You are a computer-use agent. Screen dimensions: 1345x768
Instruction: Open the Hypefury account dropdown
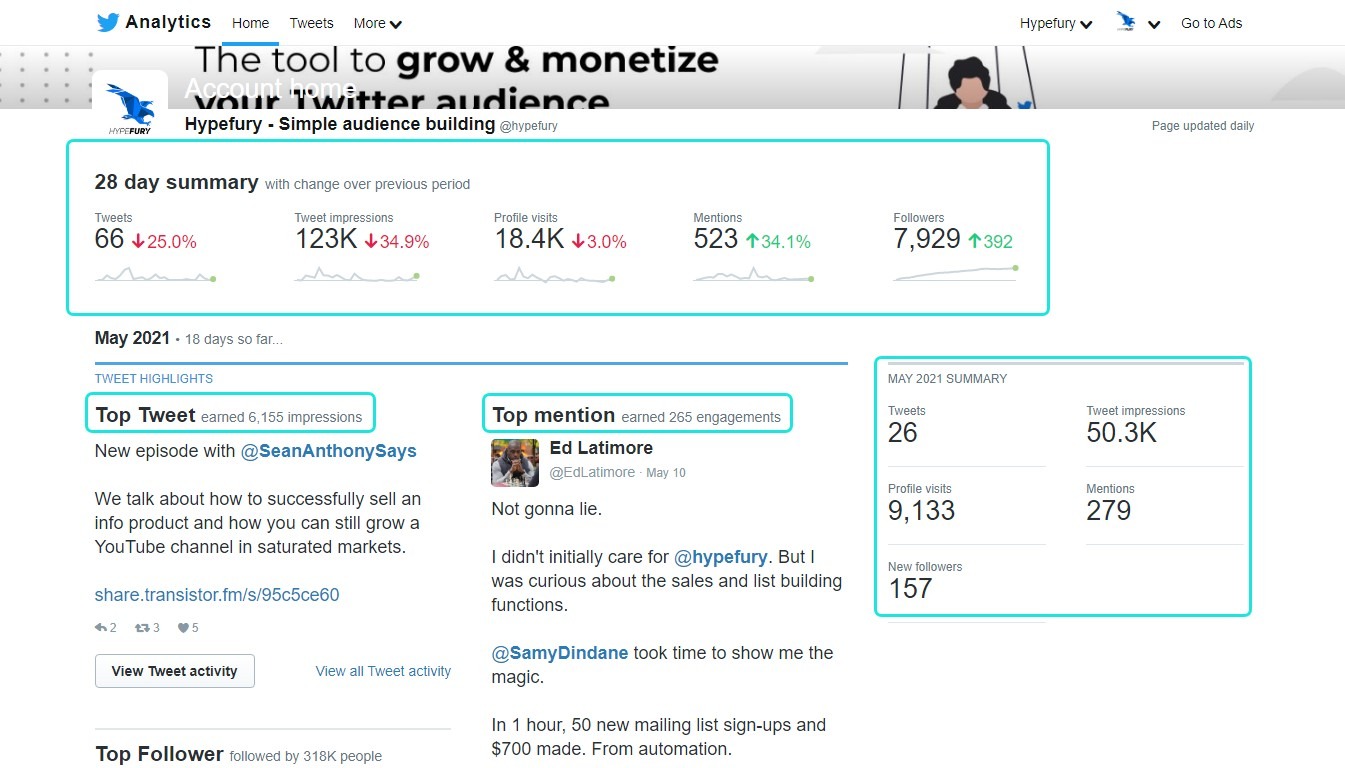[x=1056, y=21]
